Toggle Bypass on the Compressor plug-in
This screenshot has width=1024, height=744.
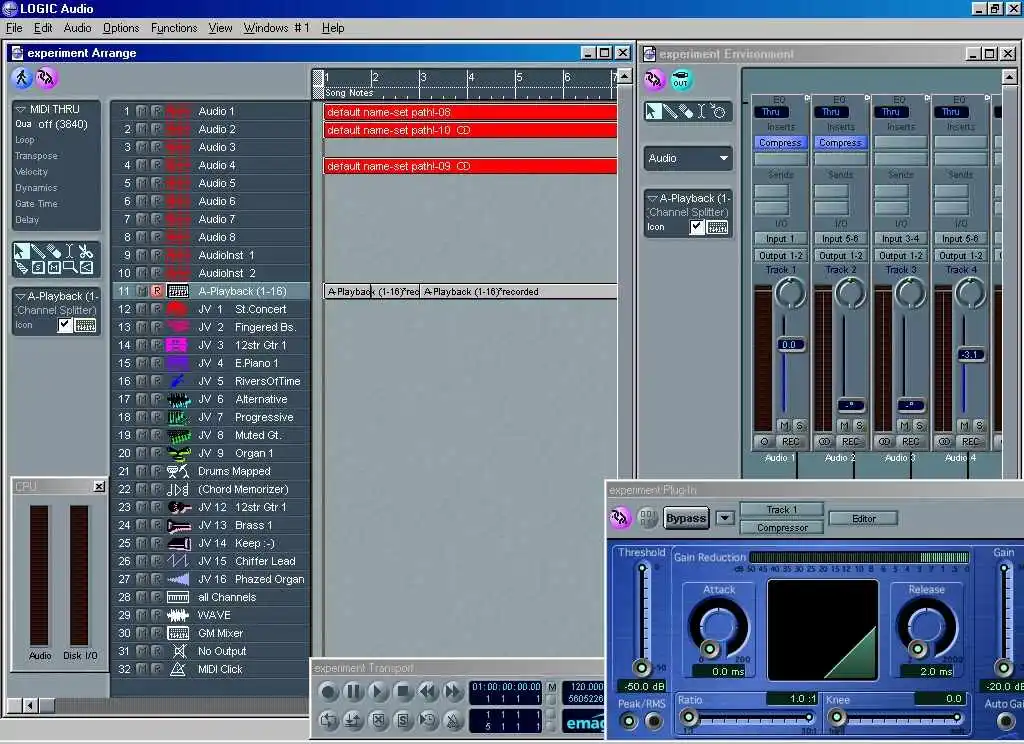pos(686,518)
